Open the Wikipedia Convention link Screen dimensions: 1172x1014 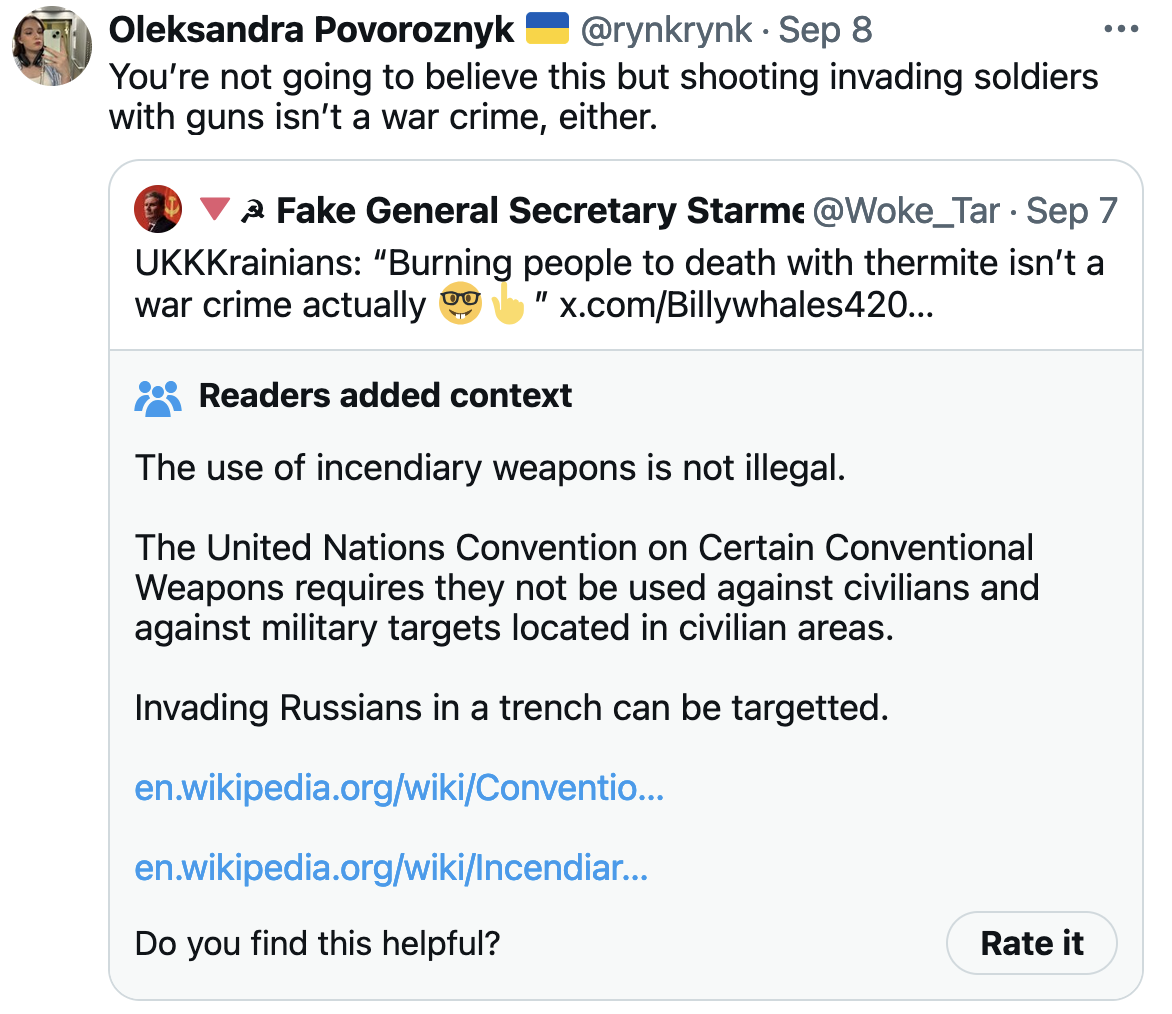[x=399, y=789]
